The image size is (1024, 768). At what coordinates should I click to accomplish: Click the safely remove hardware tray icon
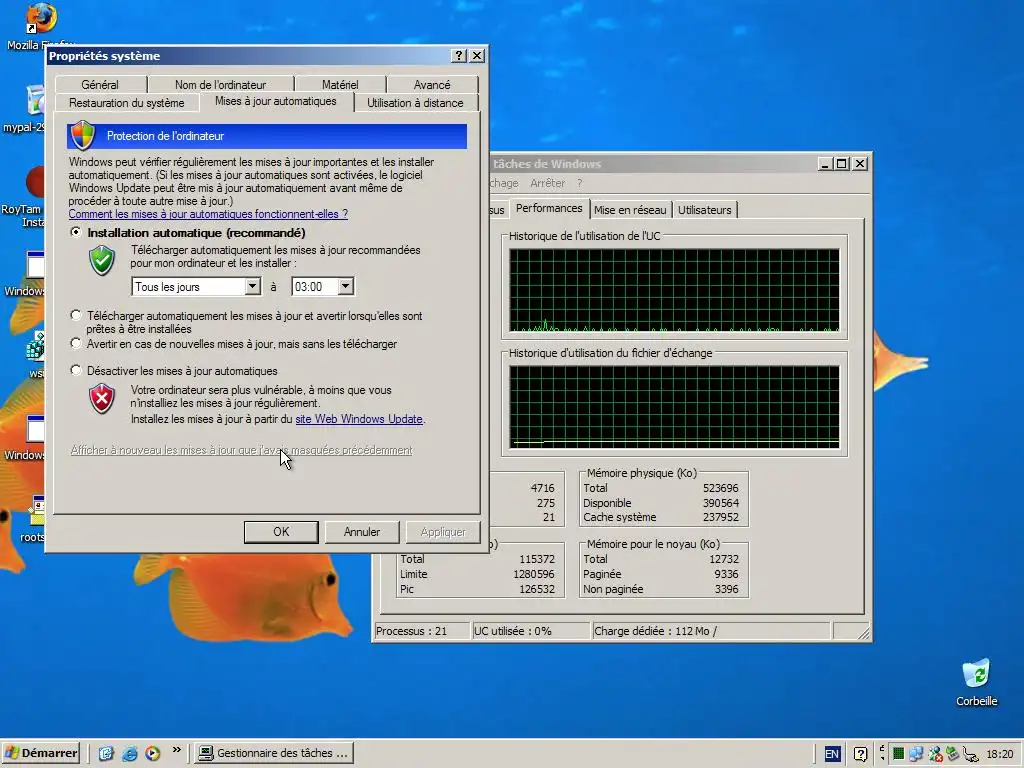point(953,754)
